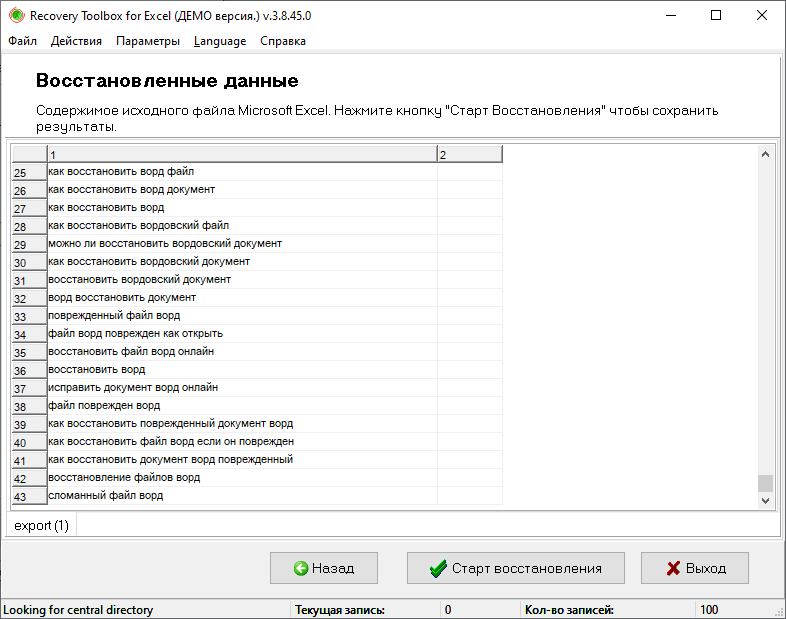Select cell 'как восстановить документ ворд поврежденный'

(x=242, y=460)
